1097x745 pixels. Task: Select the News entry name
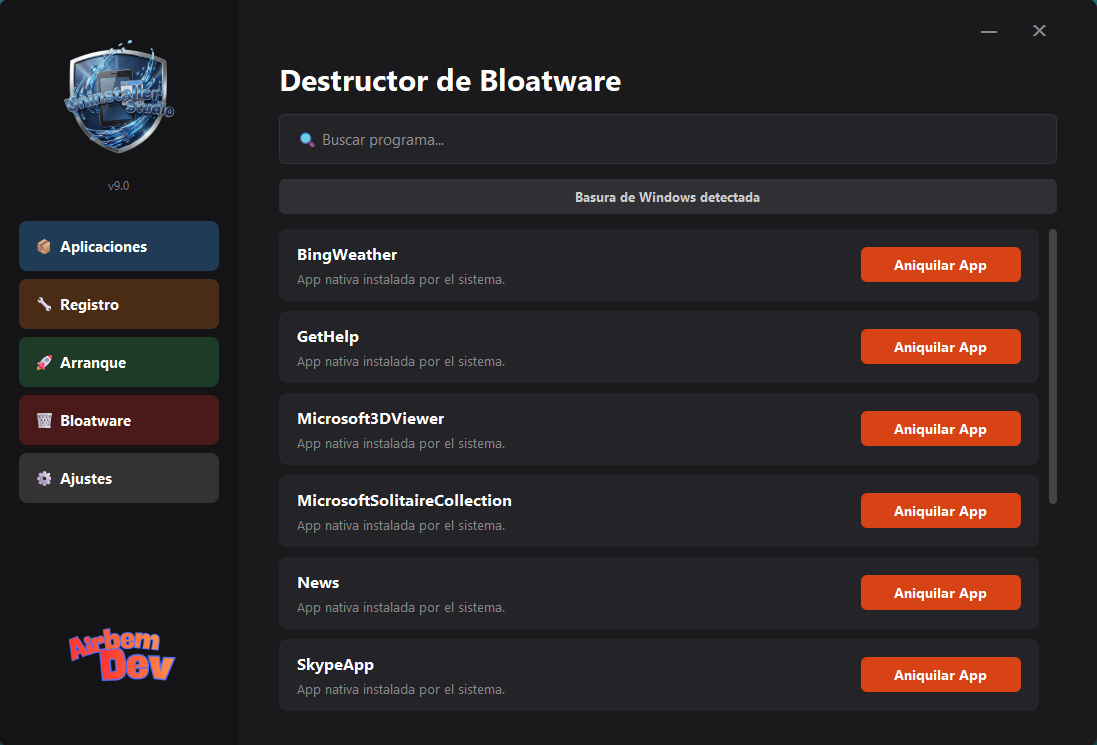pos(318,583)
